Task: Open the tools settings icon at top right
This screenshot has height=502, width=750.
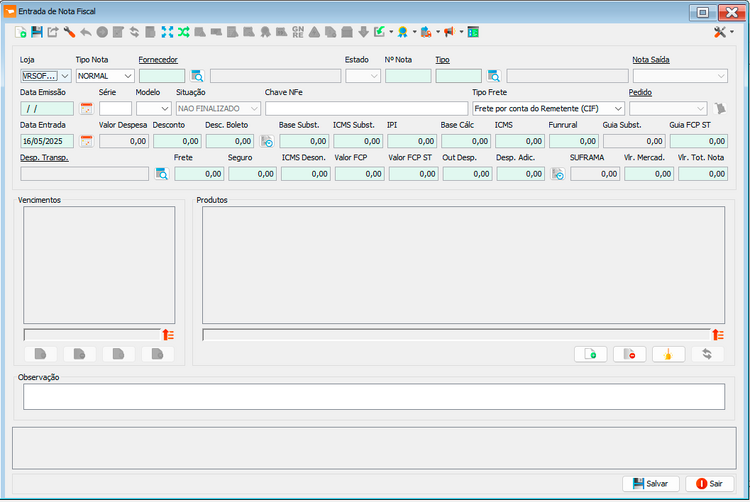Action: tap(720, 33)
